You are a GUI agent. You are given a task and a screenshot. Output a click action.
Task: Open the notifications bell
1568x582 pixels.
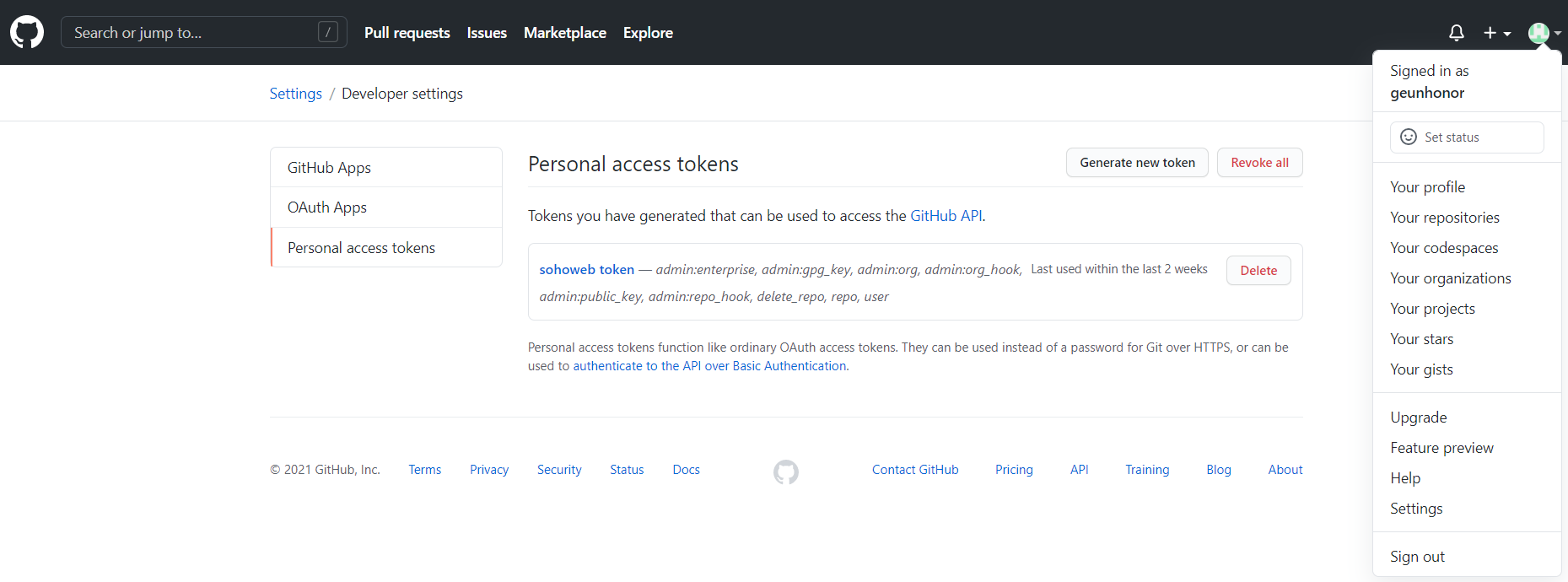tap(1457, 33)
